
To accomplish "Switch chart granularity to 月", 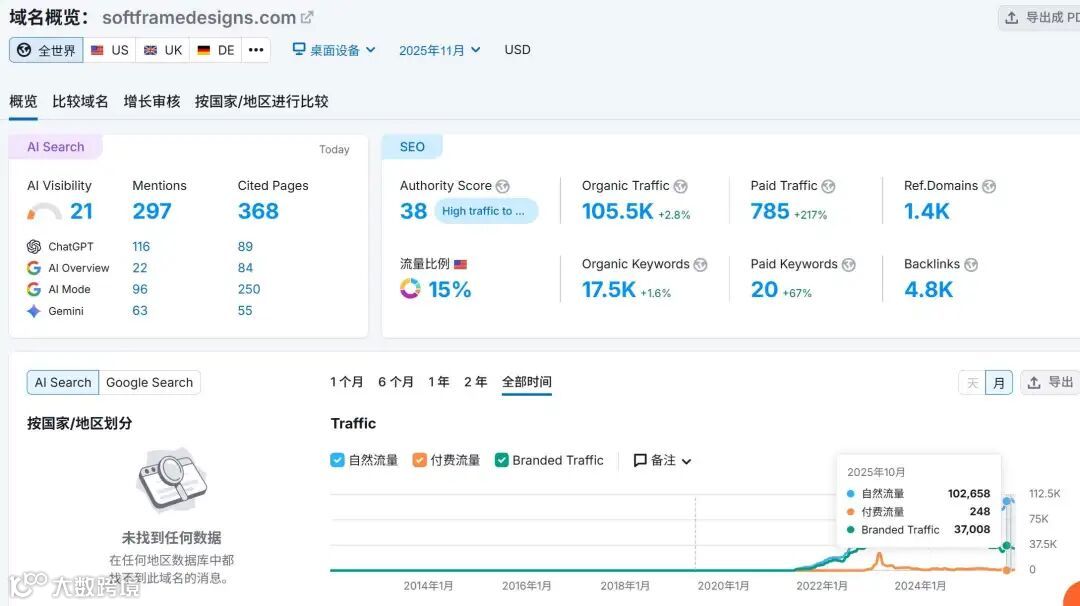I will 999,383.
